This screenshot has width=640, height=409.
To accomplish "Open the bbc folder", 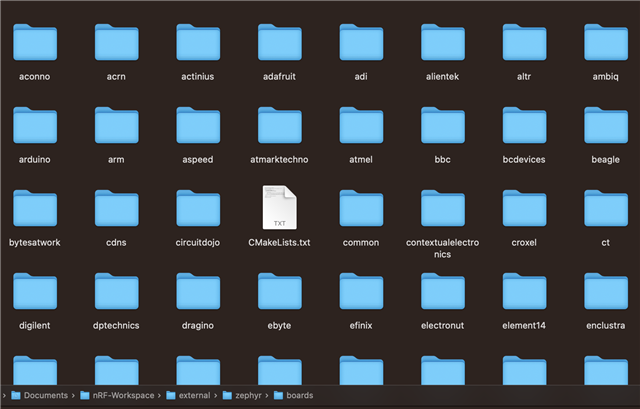I will pos(442,126).
